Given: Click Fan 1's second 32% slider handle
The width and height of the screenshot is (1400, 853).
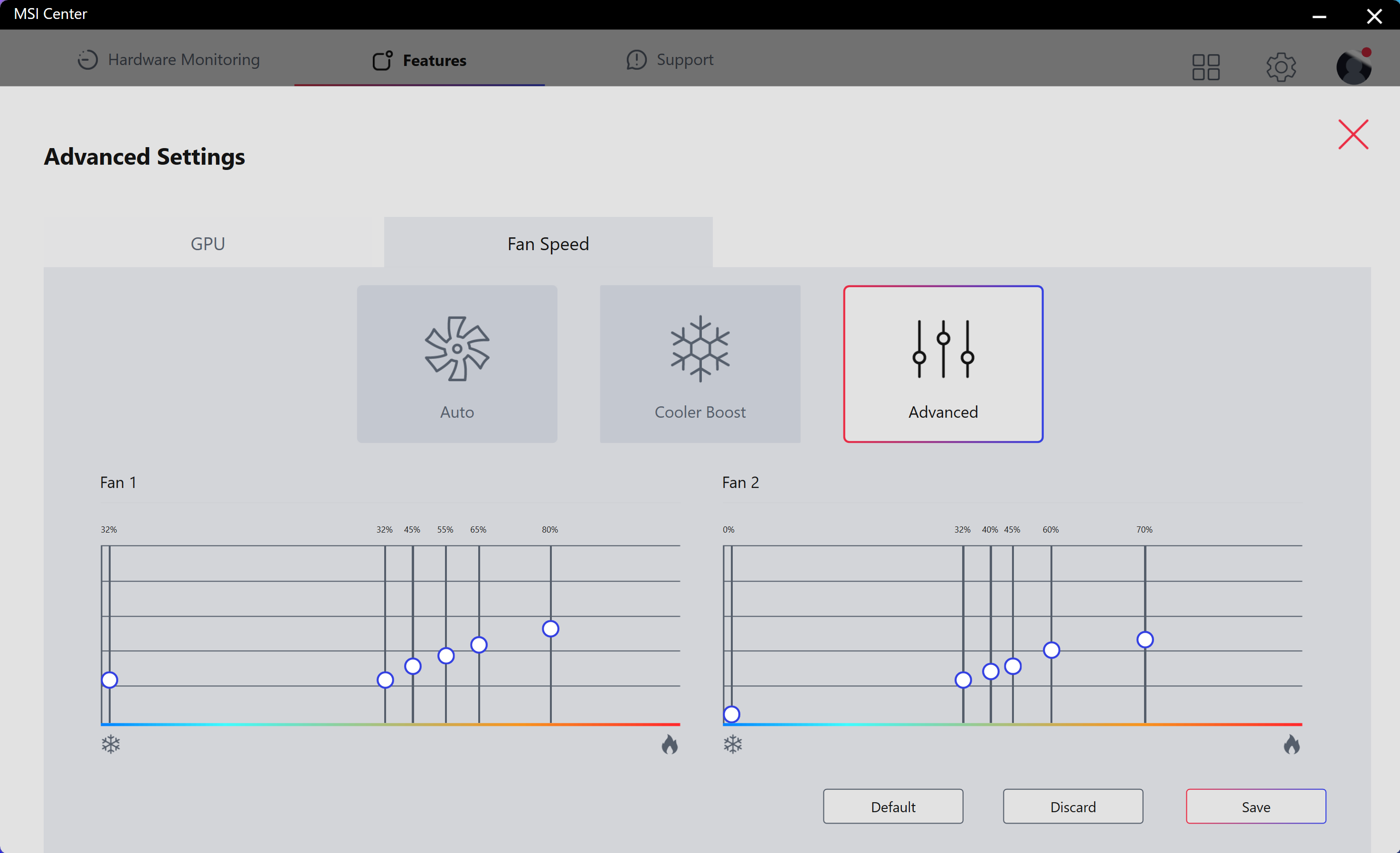Looking at the screenshot, I should pyautogui.click(x=385, y=680).
